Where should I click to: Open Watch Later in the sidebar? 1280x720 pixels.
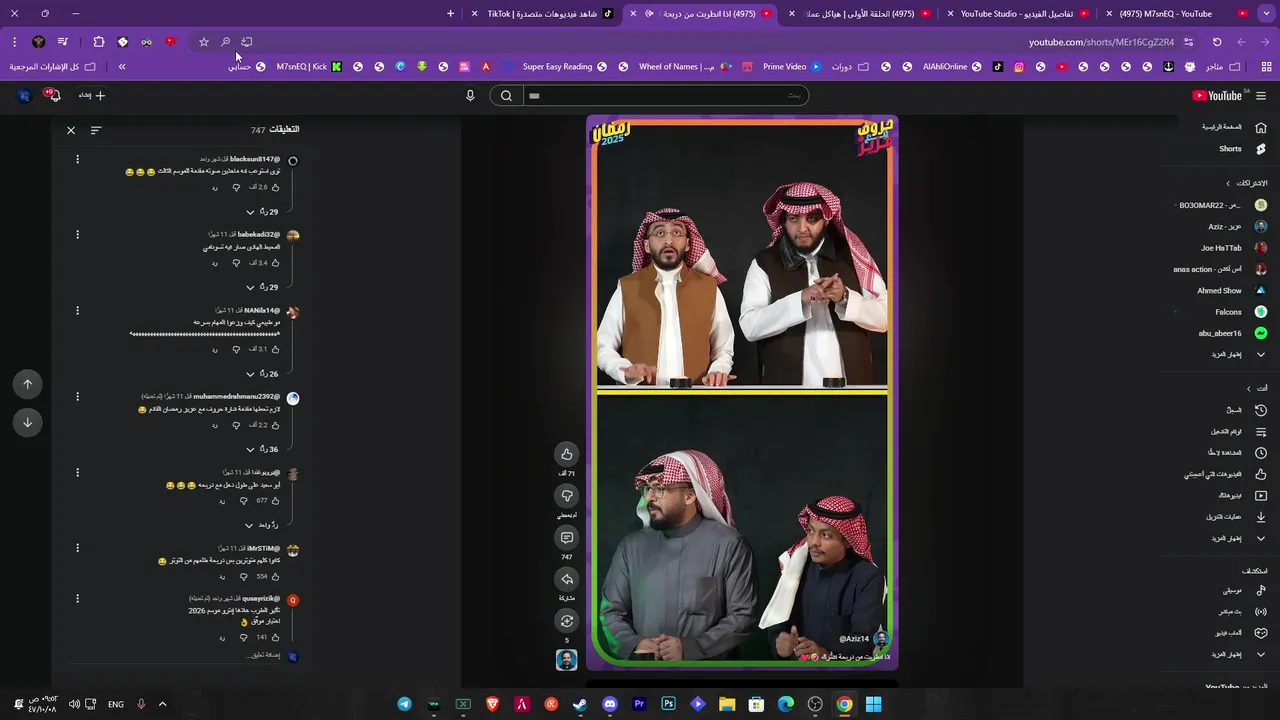1237,452
